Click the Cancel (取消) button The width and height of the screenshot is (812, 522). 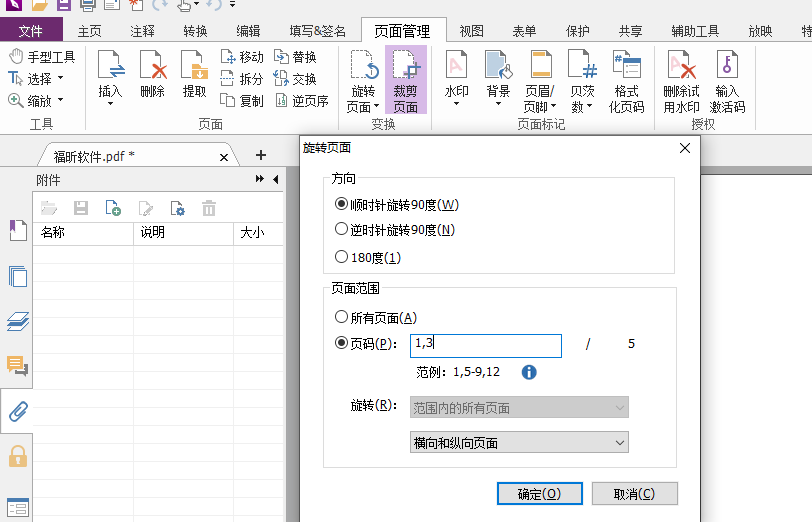pos(634,494)
